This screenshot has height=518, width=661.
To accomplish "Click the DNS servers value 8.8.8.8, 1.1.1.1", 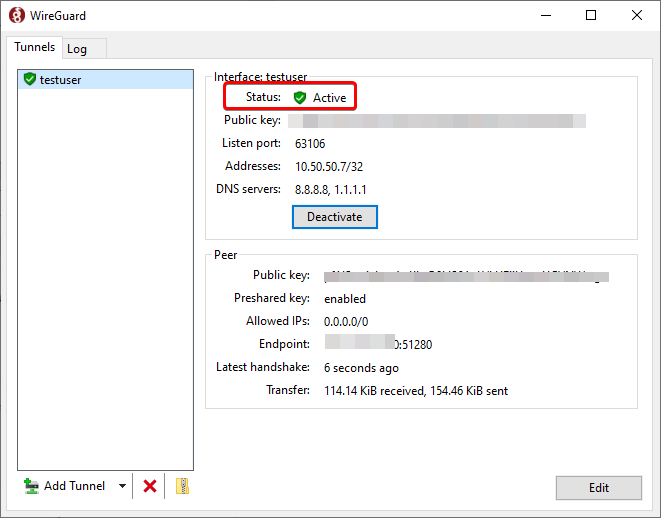I will click(338, 189).
